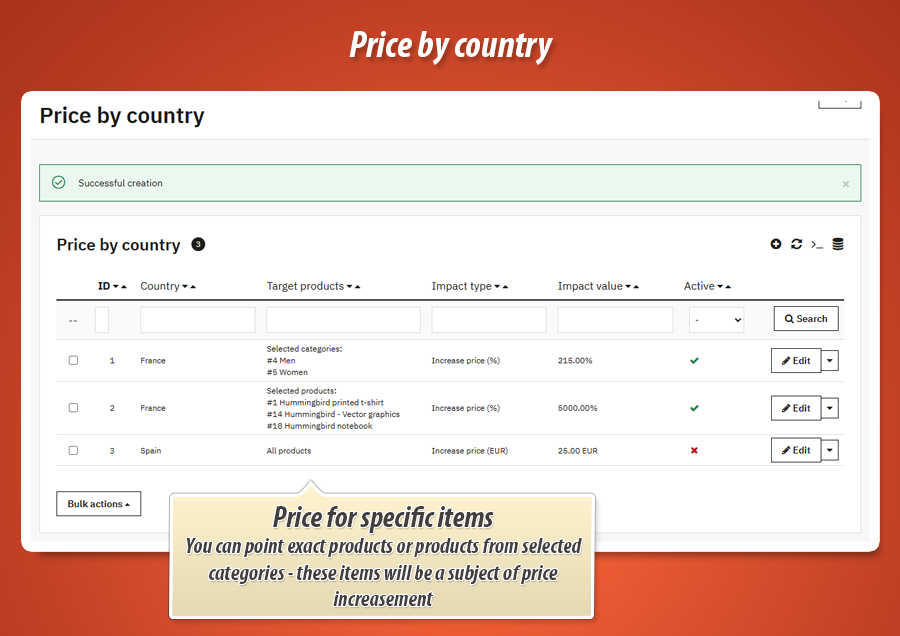Click the add new record plus icon
Image resolution: width=900 pixels, height=636 pixels.
pos(776,244)
